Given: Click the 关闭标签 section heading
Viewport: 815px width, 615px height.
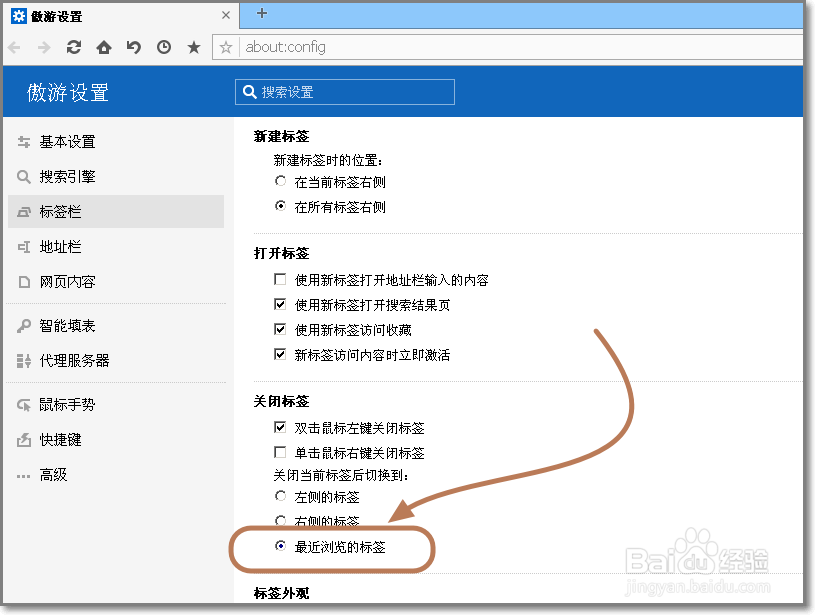Looking at the screenshot, I should coord(282,401).
